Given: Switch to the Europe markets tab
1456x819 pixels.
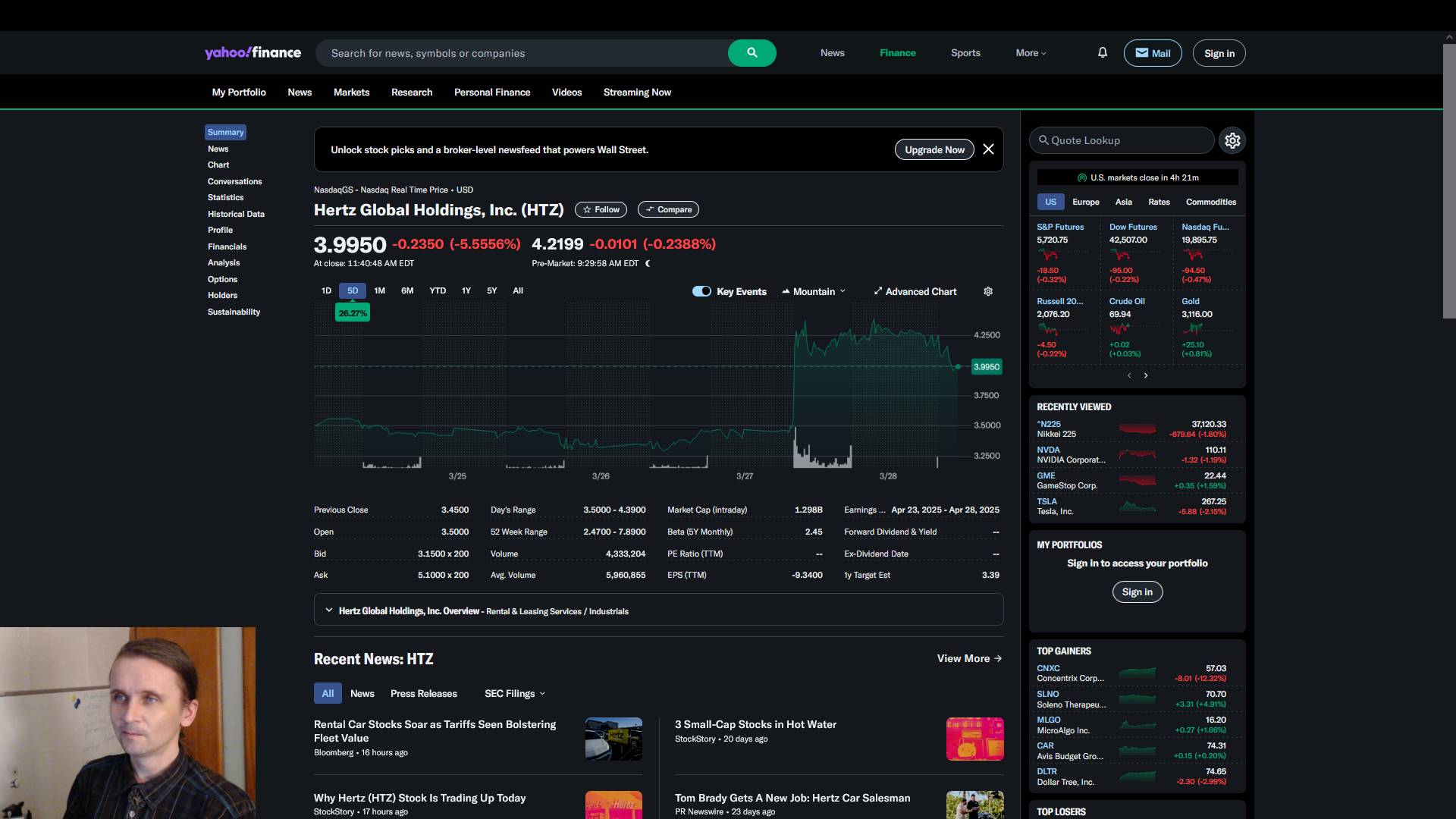Looking at the screenshot, I should pos(1085,202).
